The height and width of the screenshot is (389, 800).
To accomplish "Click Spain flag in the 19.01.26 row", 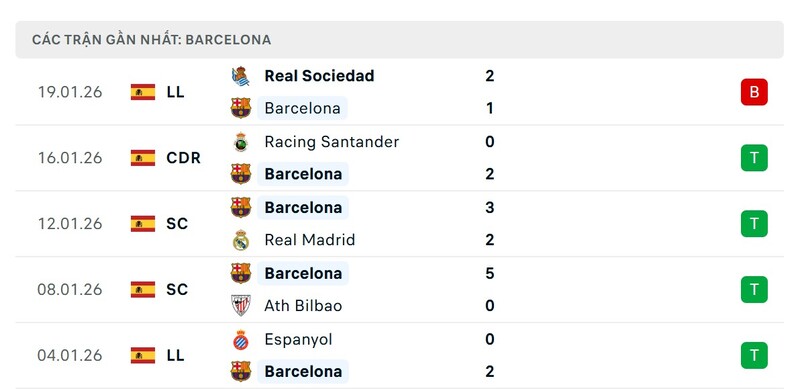I will pyautogui.click(x=143, y=92).
